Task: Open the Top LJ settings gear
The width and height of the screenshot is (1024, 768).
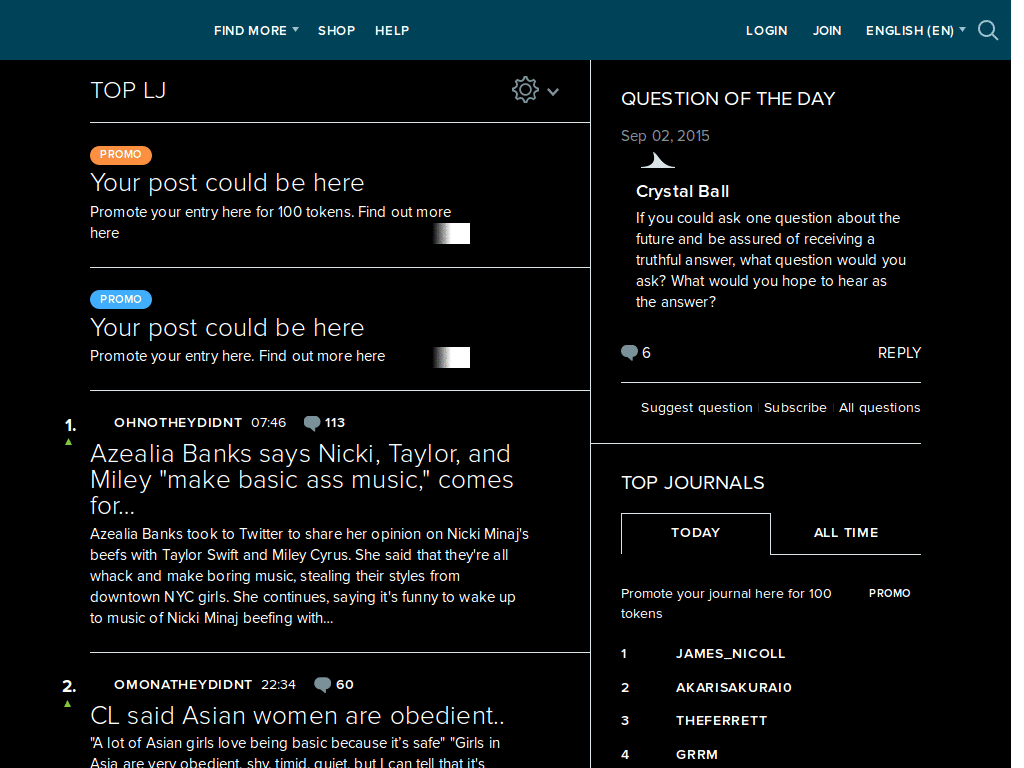Action: [525, 90]
